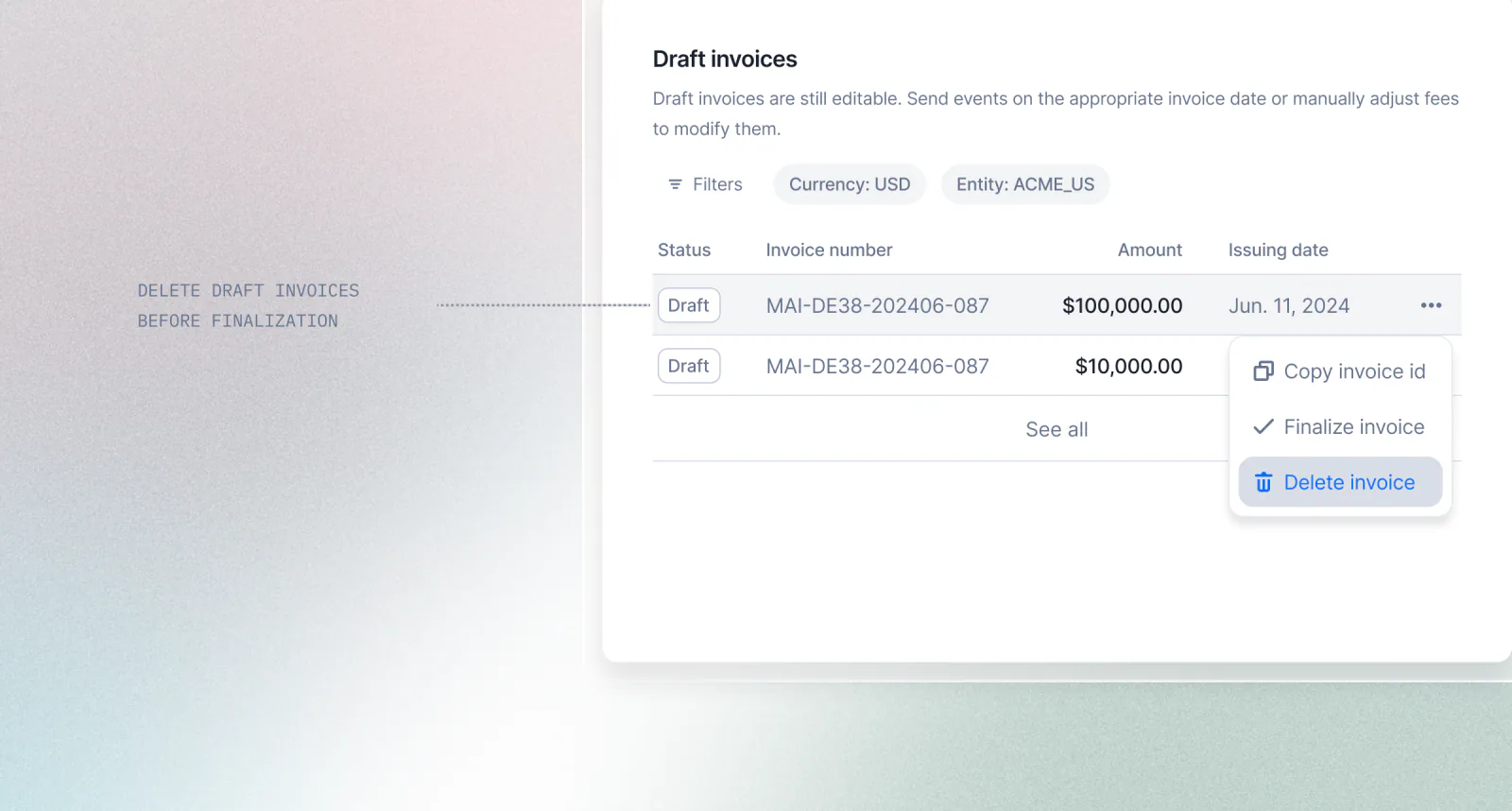Viewport: 1512px width, 811px height.
Task: Select the Entity: ACME_US filter chip
Action: tap(1025, 184)
